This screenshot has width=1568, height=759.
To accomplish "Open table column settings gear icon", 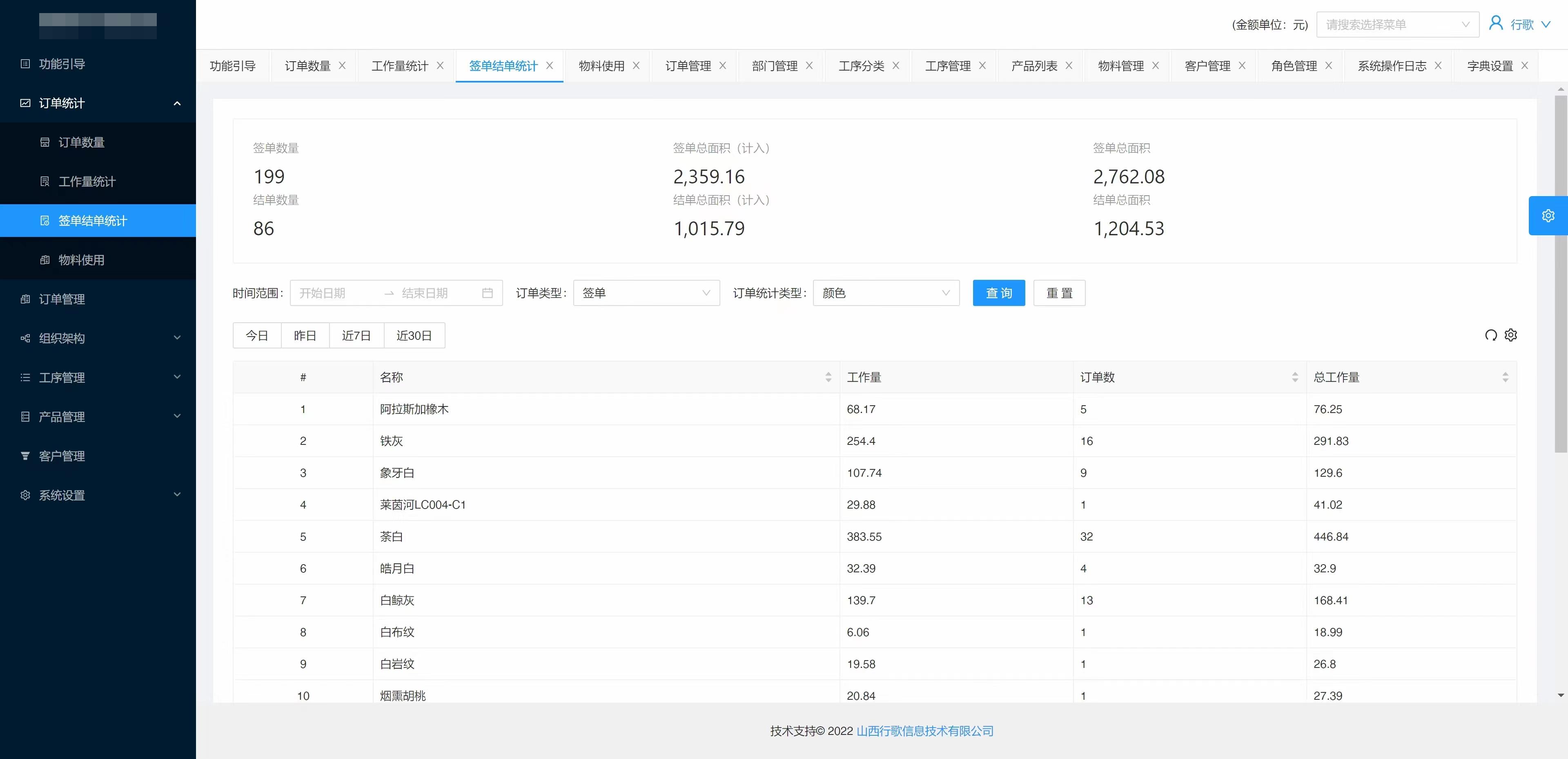I will point(1511,335).
